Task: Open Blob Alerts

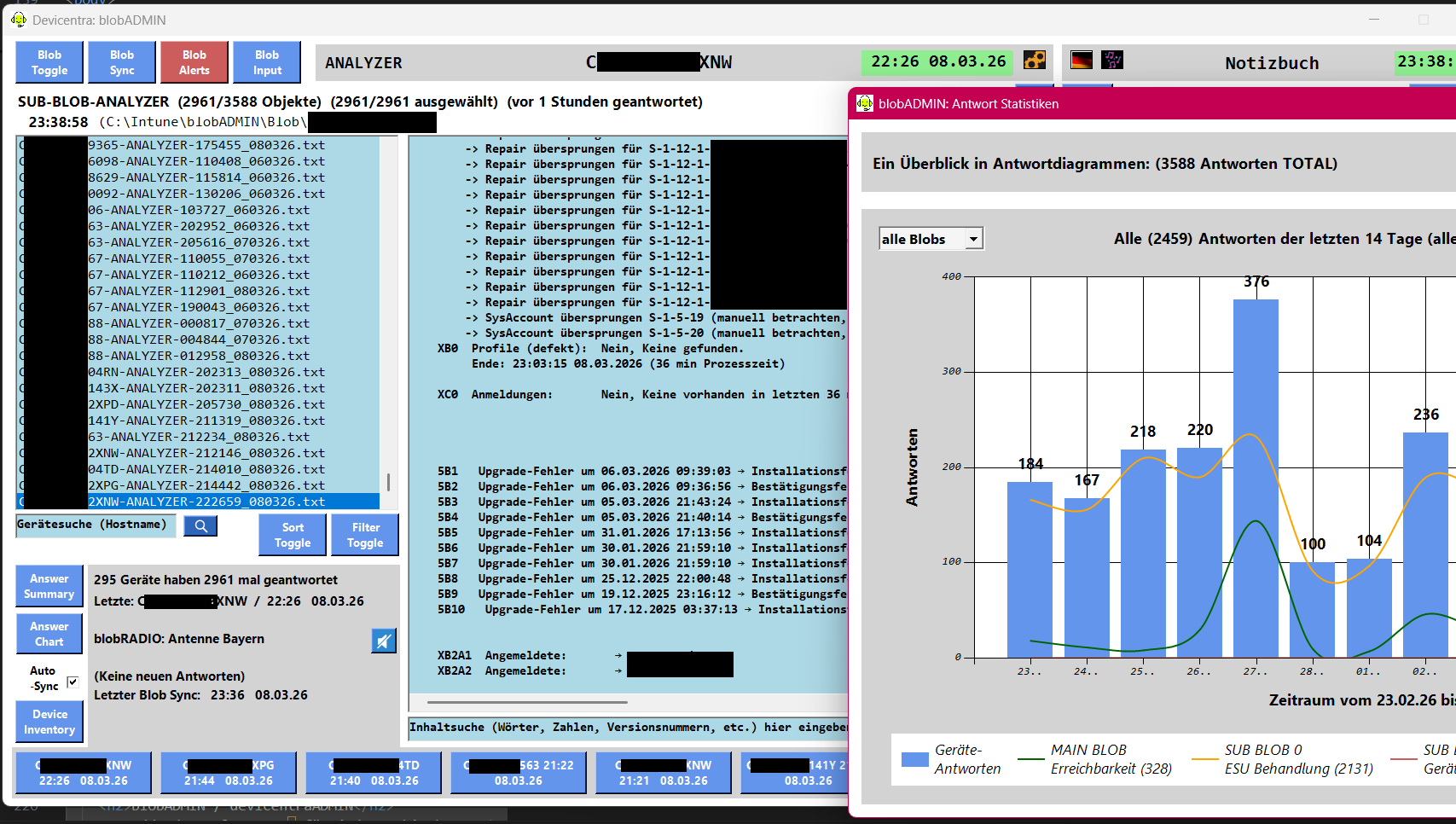Action: (x=194, y=61)
